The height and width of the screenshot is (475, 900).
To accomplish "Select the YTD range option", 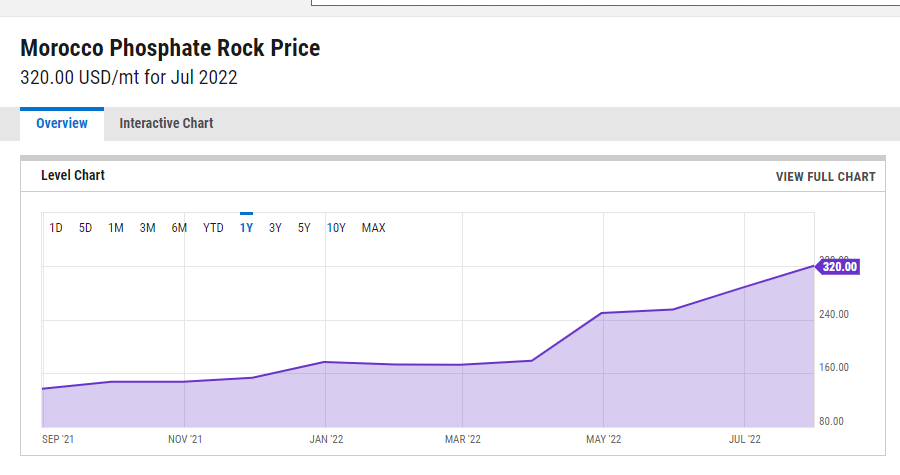I will pos(213,228).
